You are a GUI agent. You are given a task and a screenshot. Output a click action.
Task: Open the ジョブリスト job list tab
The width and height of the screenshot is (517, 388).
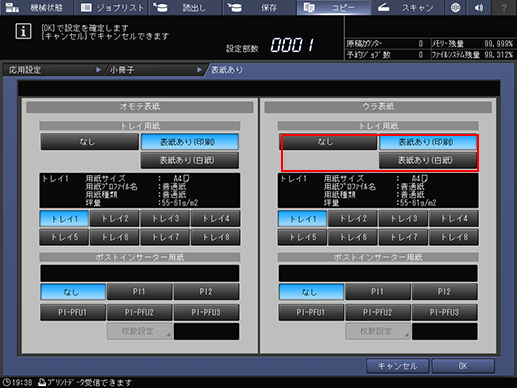[x=112, y=7]
